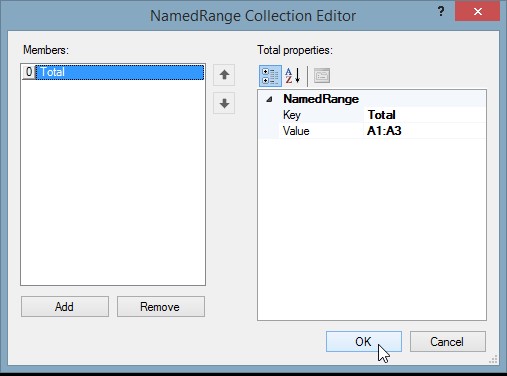Click the Key property label
507x376 pixels.
click(x=292, y=115)
